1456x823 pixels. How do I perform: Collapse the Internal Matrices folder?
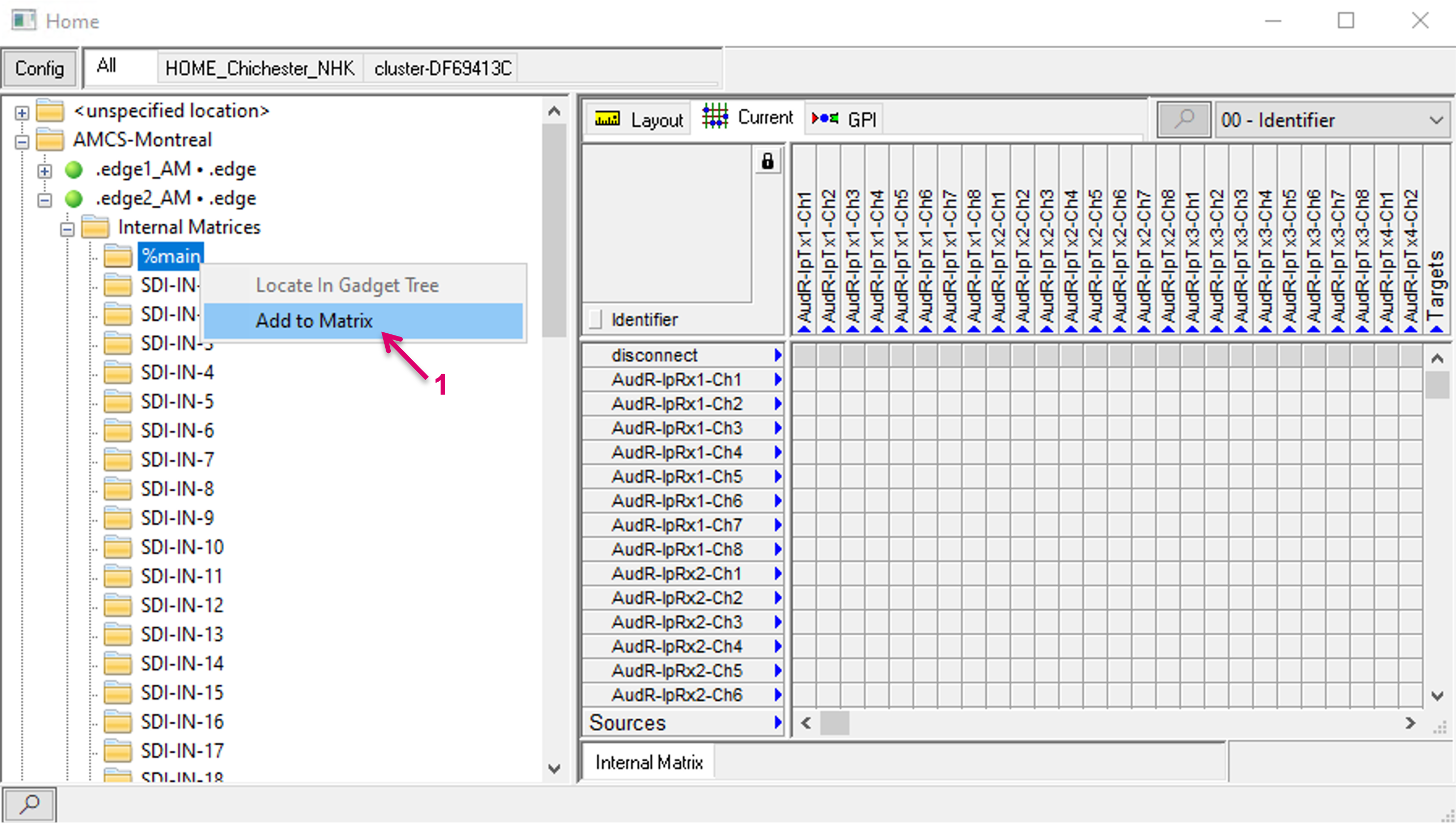(x=67, y=229)
